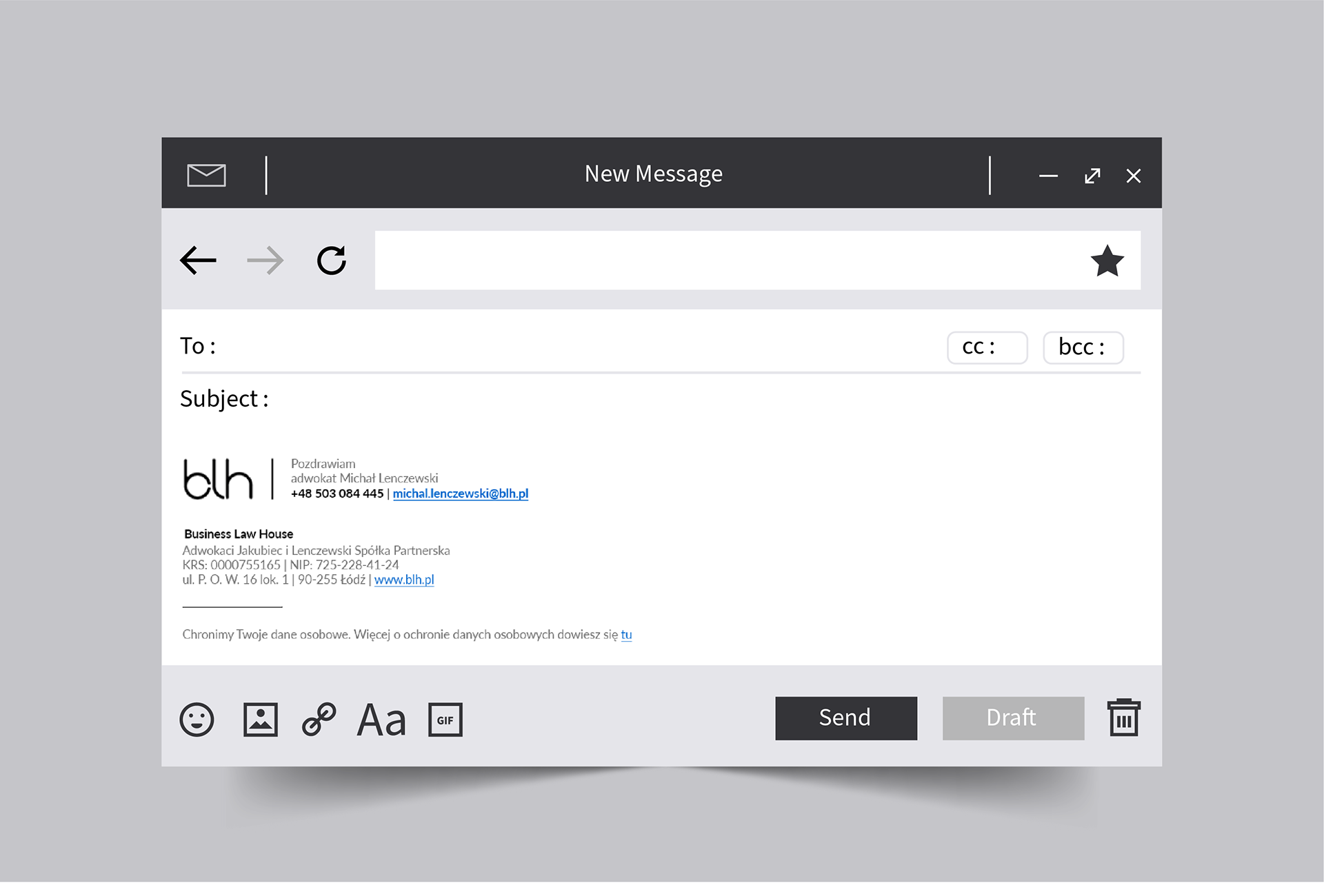1324x896 pixels.
Task: Open text formatting via the Aa icon
Action: pos(381,720)
